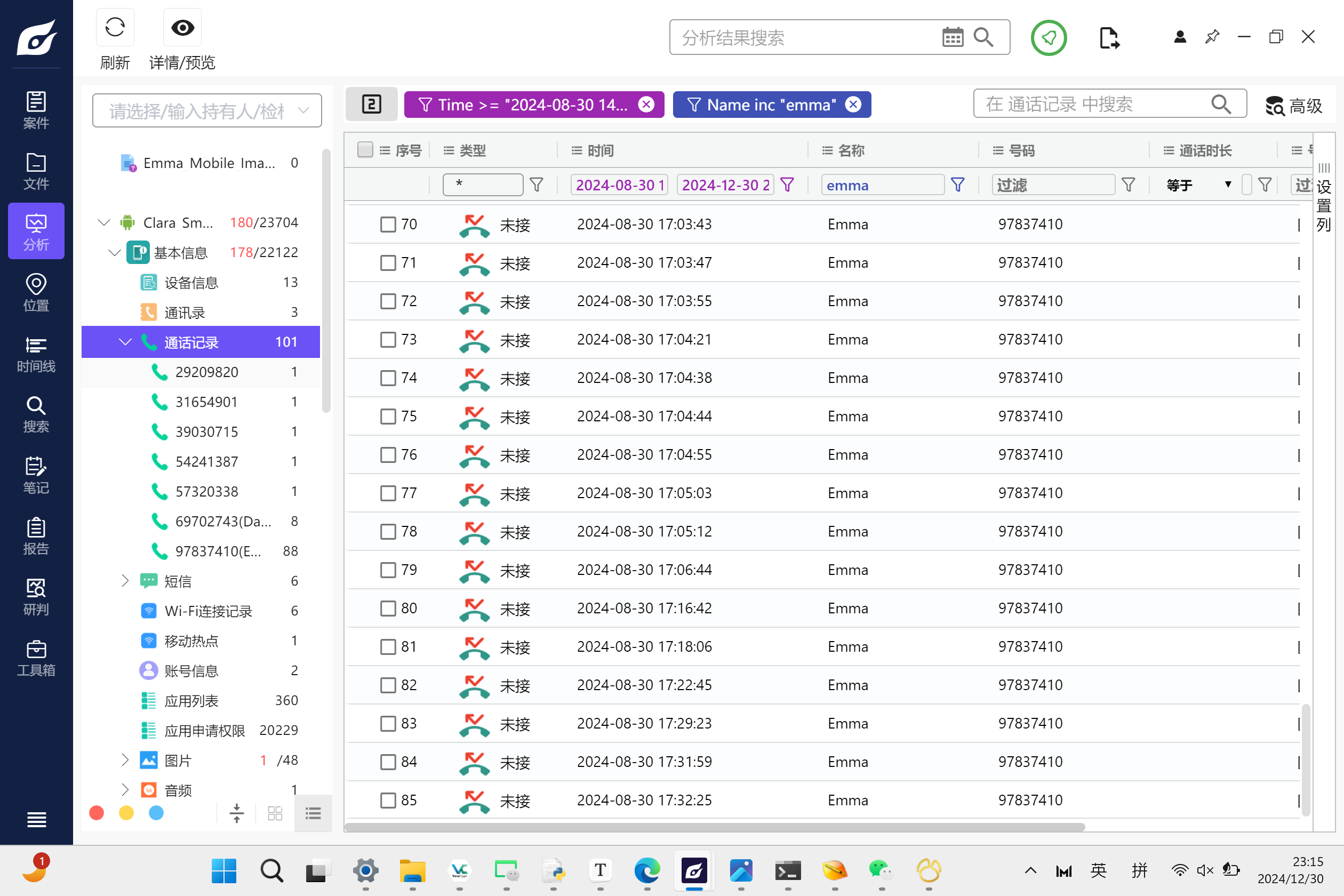Collapse the Clara_Sm... device node
Screen dimensions: 1344x896
(103, 222)
